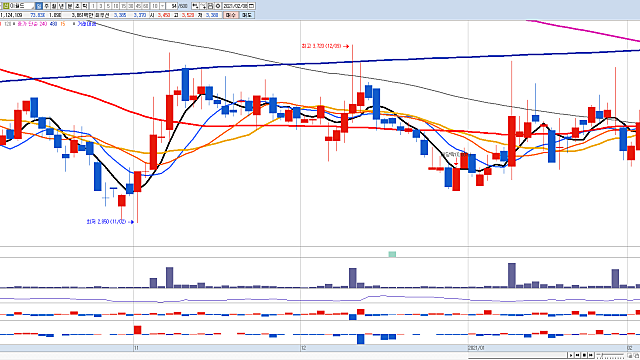Click the last bottom-right corner chart icon
The width and height of the screenshot is (640, 360).
click(x=636, y=356)
